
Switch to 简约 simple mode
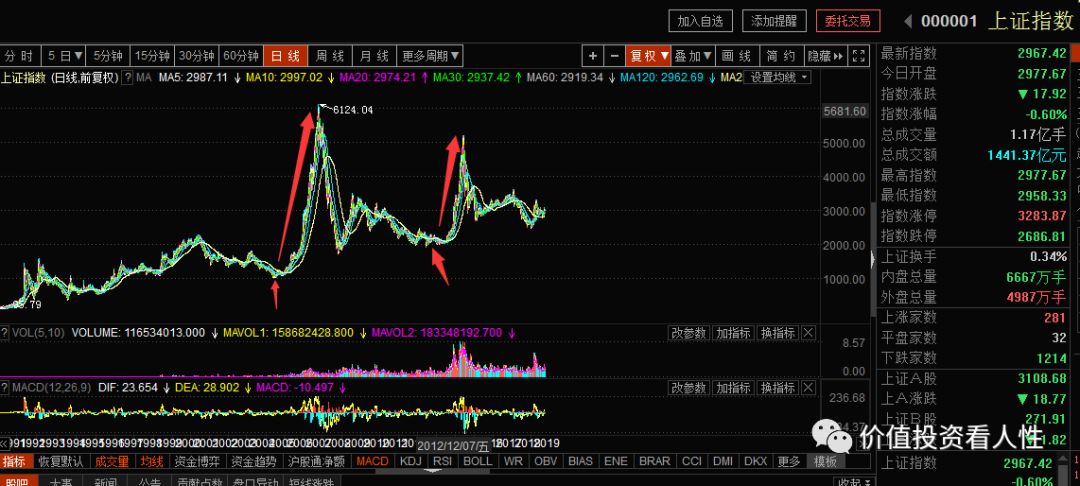780,56
